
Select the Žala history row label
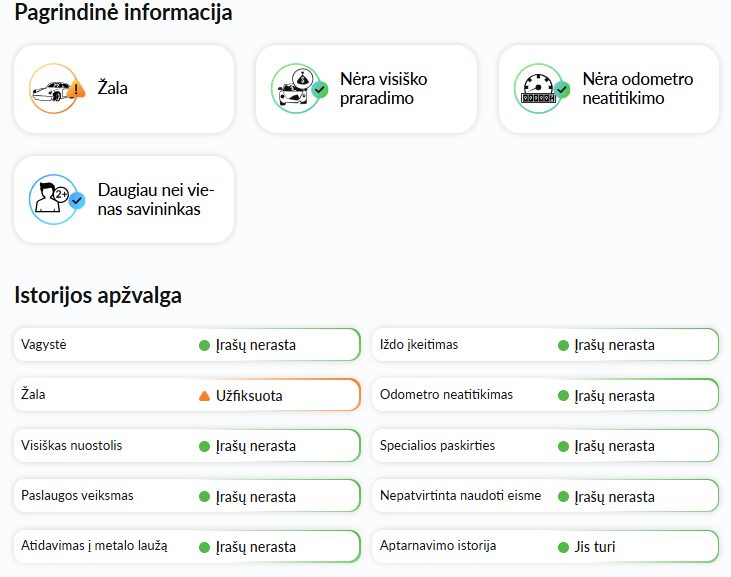33,395
